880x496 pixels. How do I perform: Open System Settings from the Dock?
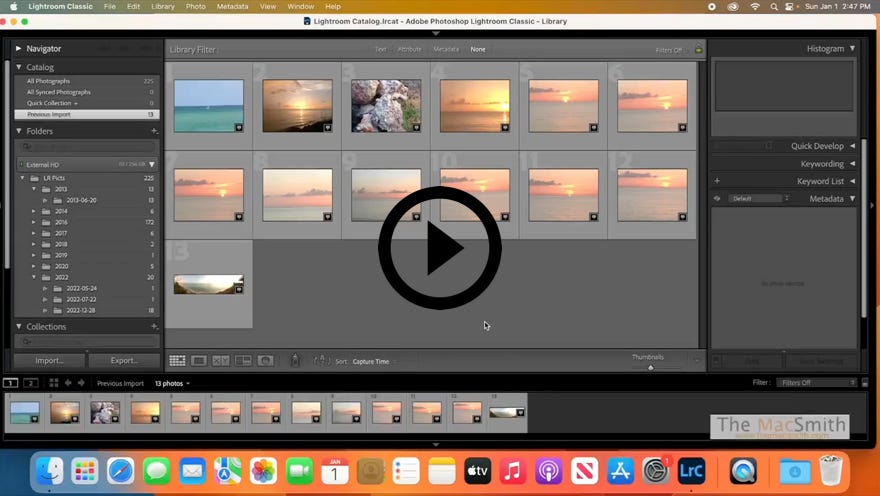click(656, 471)
